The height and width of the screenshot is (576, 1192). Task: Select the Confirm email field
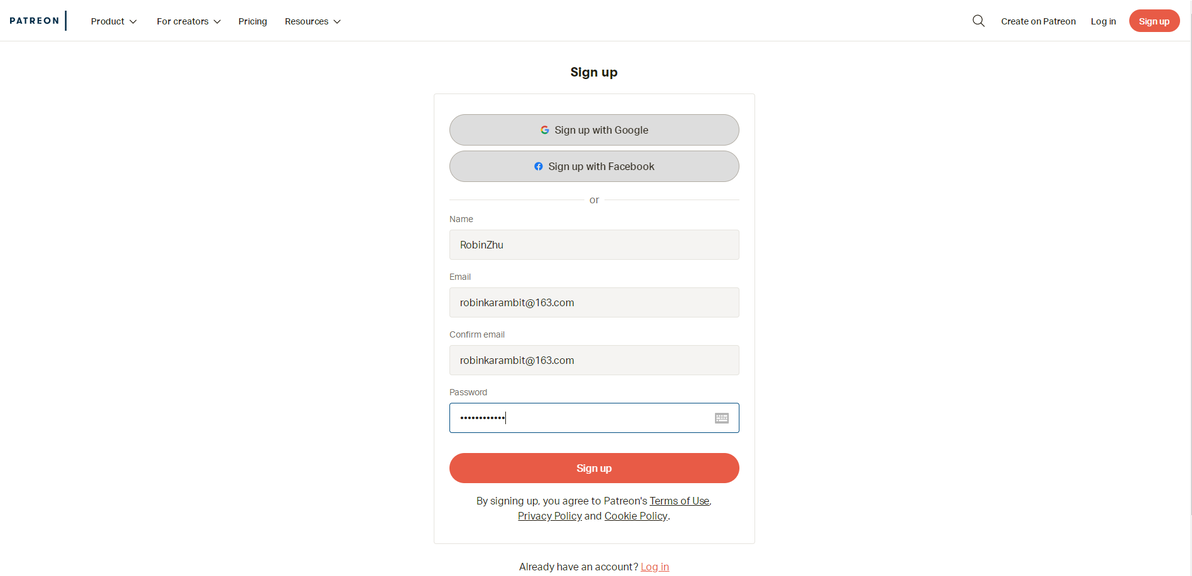pos(594,360)
